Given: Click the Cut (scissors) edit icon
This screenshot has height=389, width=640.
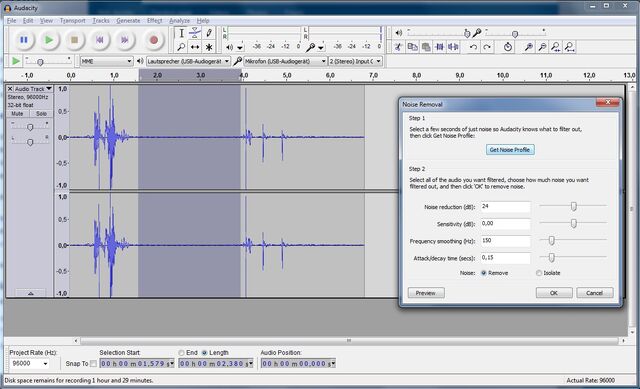Looking at the screenshot, I should (399, 47).
